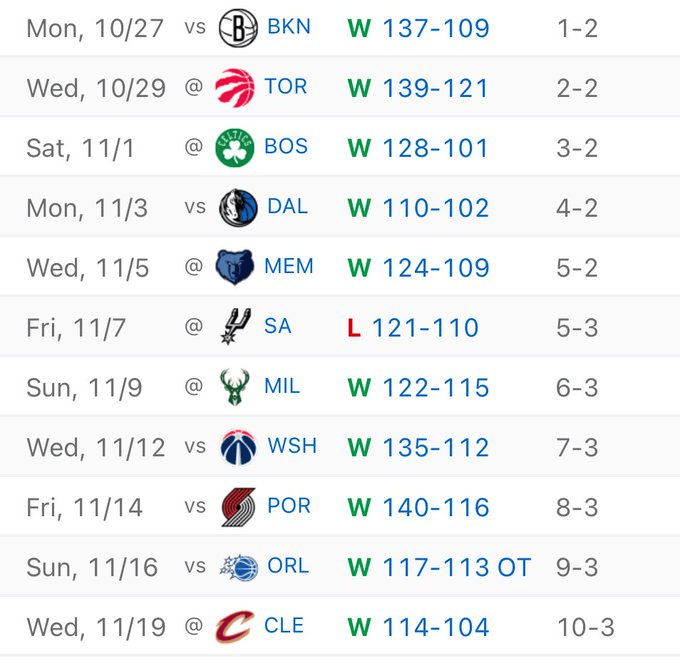Viewport: 680px width, 666px height.
Task: Click the Toronto Raptors logo icon
Action: coord(235,87)
